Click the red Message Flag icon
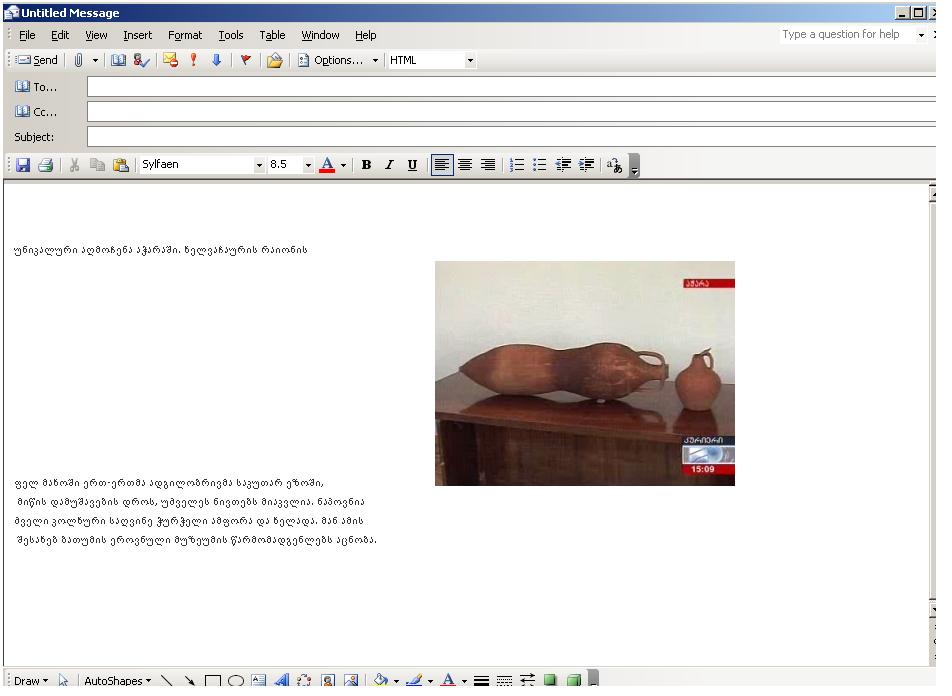952x696 pixels. pyautogui.click(x=245, y=60)
